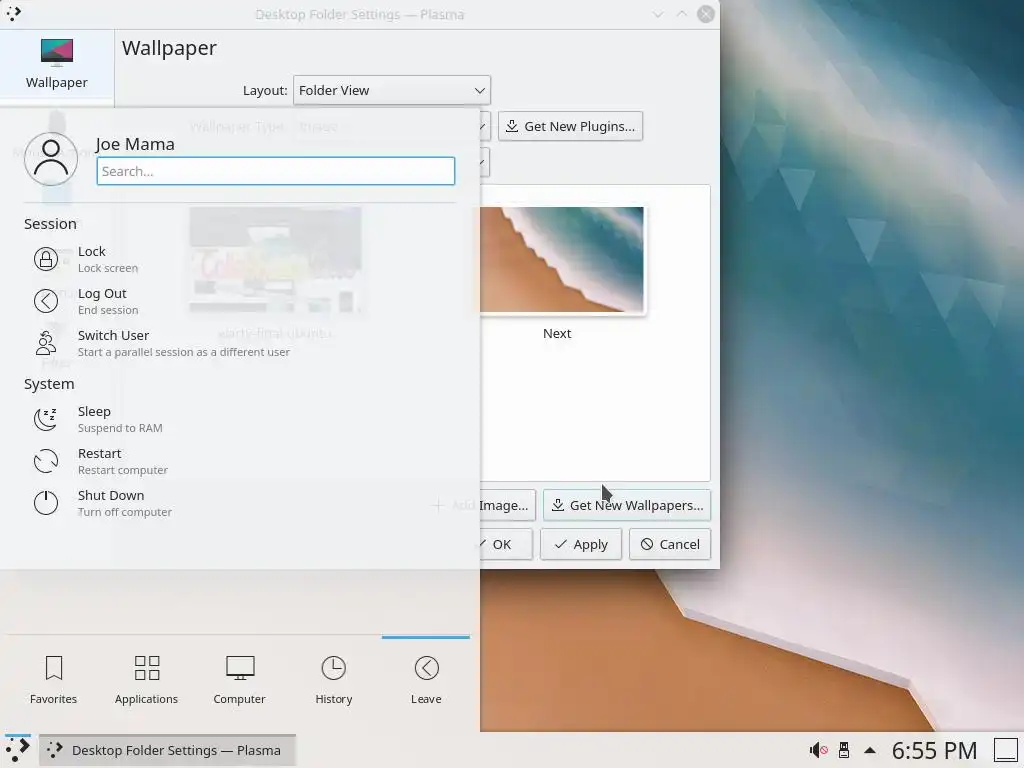1024x768 pixels.
Task: Click the Show Desktop icon
Action: point(1006,750)
